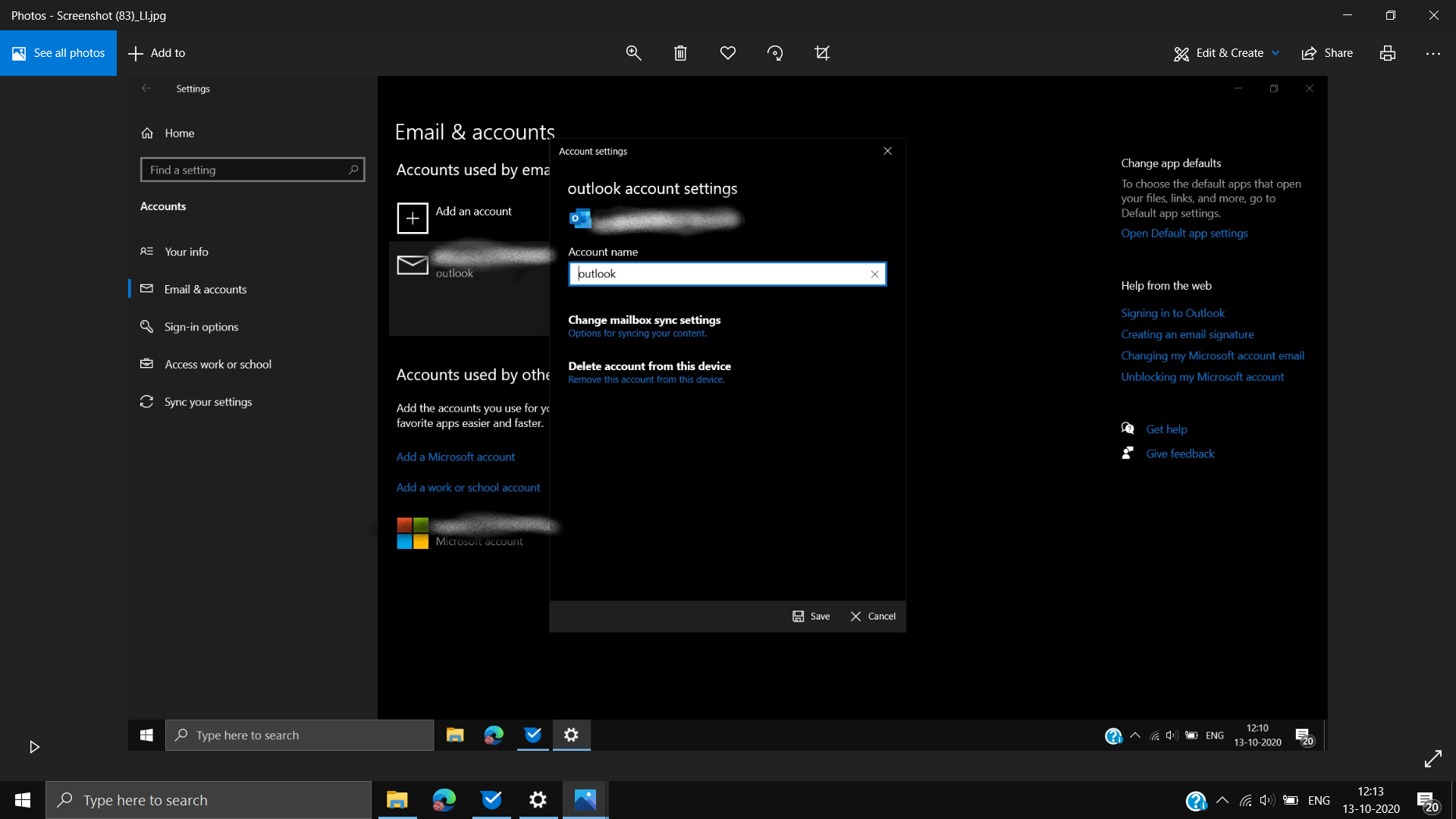Screen dimensions: 1456x819
Task: Start slideshow with play icon
Action: pos(34,747)
